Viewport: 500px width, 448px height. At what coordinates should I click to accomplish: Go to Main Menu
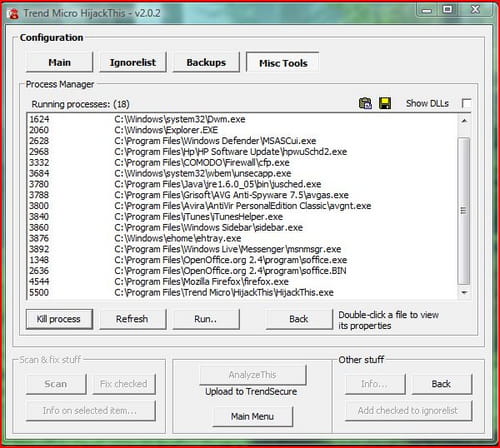point(253,416)
